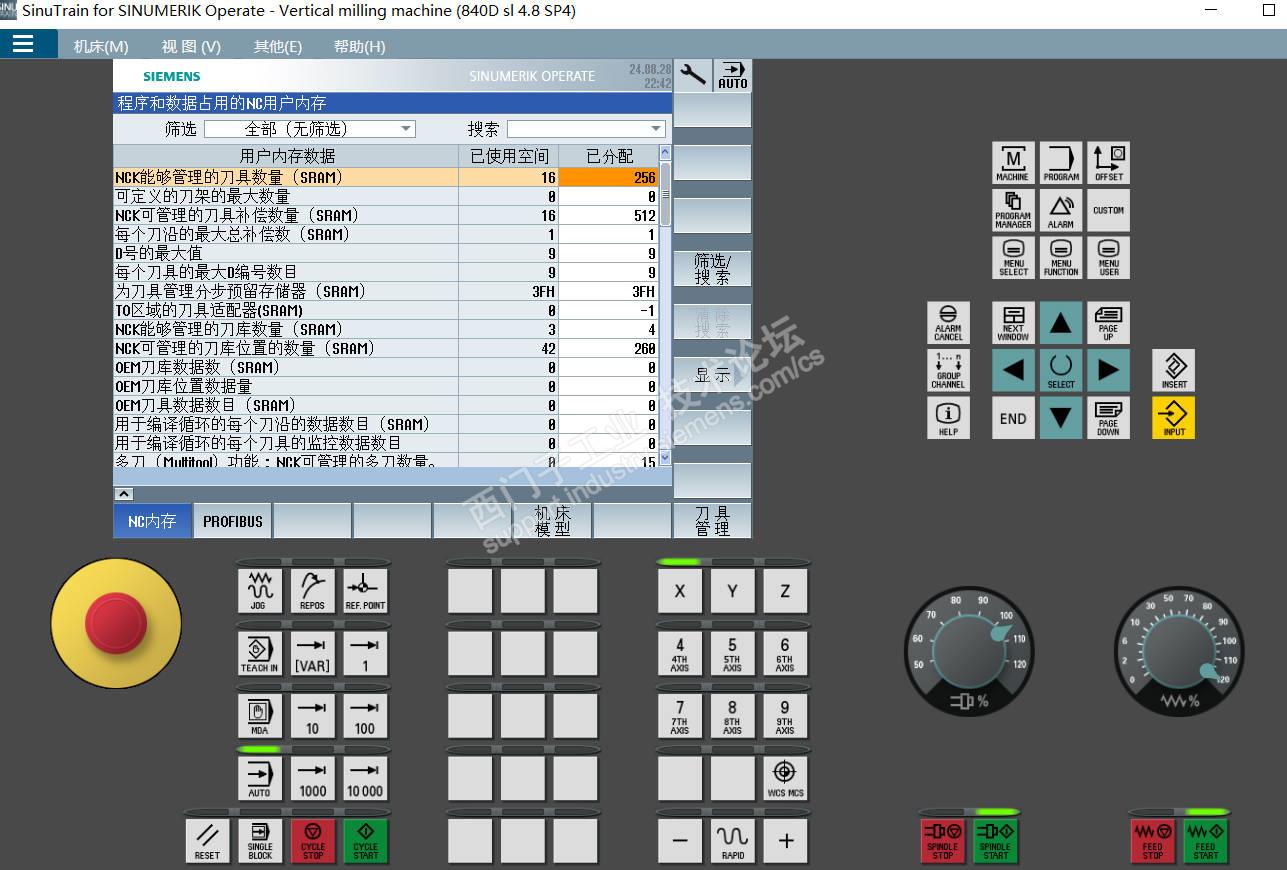Select the highlighted 256 allocated cell
Viewport: 1287px width, 870px height.
click(608, 177)
